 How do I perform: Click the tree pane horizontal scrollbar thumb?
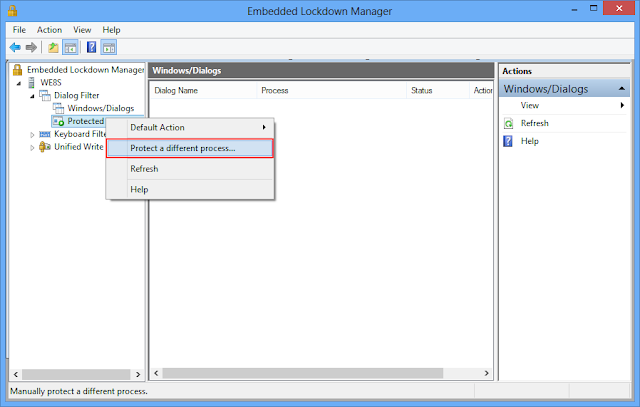click(x=76, y=374)
